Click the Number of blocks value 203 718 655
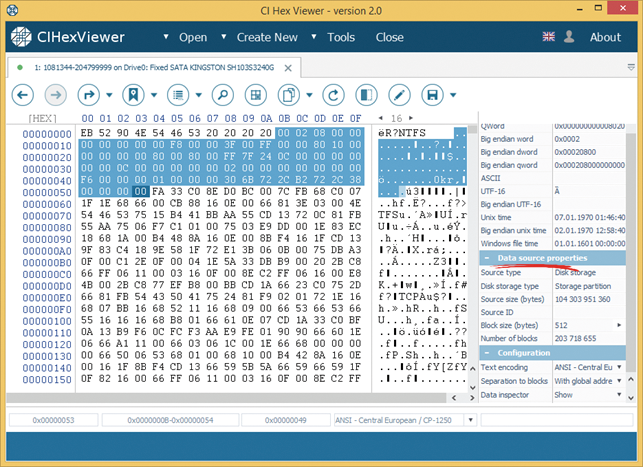The width and height of the screenshot is (643, 467). click(x=575, y=338)
